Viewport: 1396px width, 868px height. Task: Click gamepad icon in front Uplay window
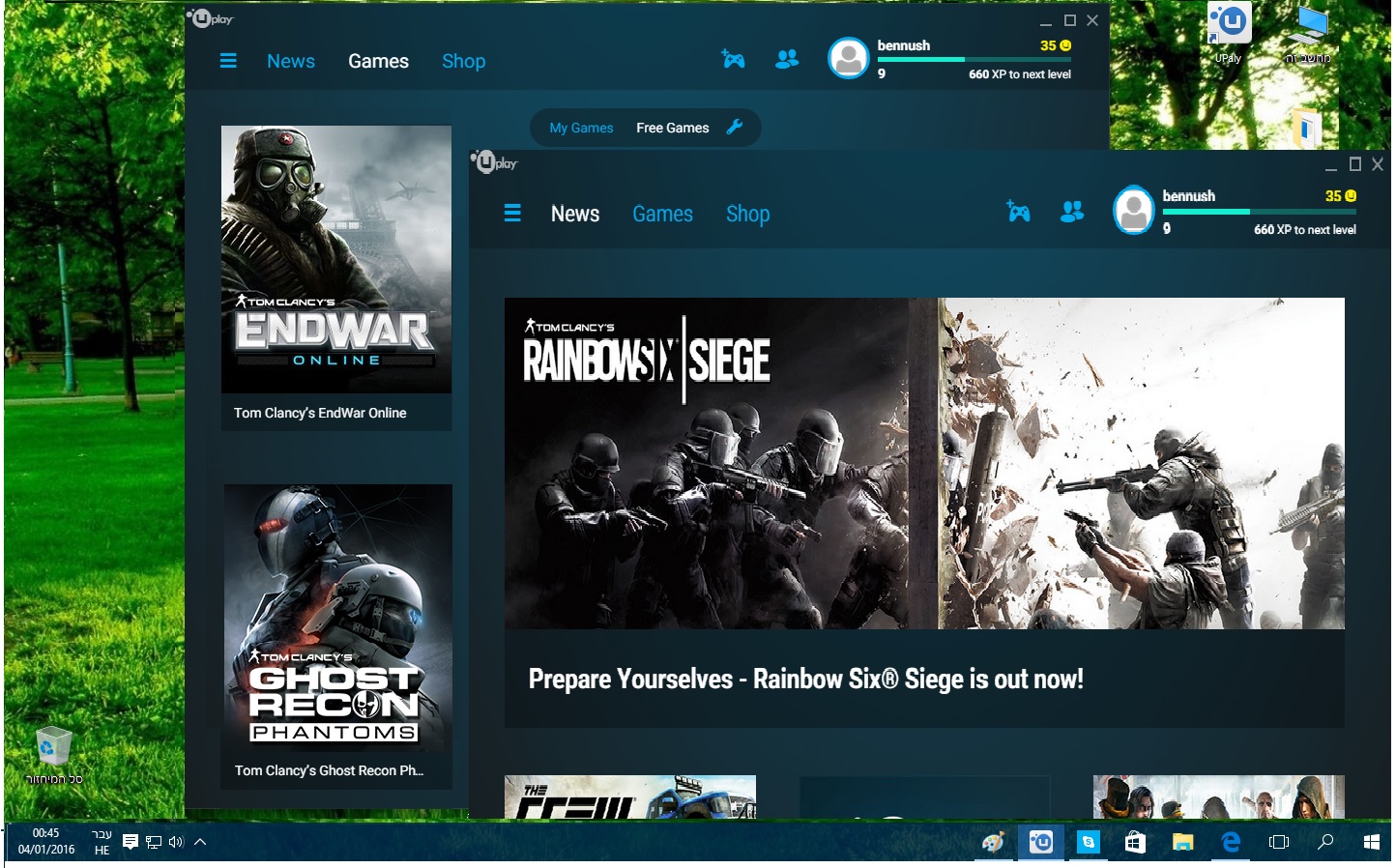click(x=1018, y=211)
